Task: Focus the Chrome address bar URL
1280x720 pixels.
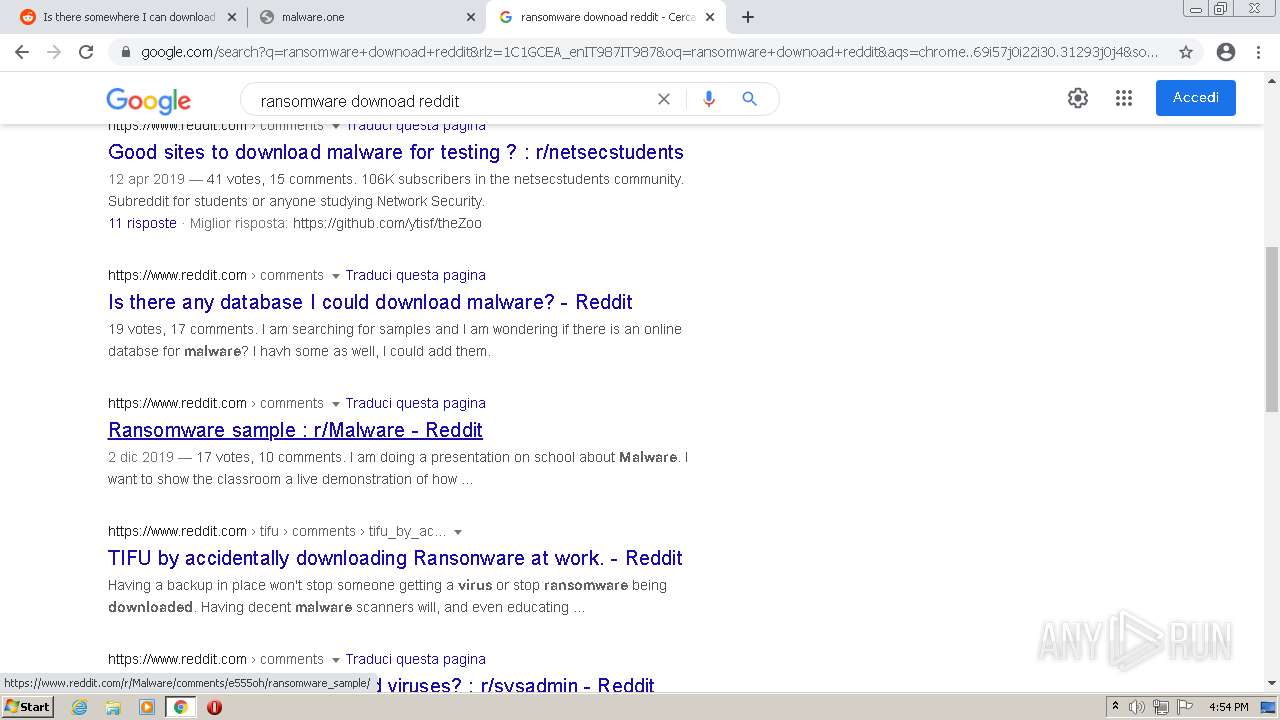Action: 650,52
